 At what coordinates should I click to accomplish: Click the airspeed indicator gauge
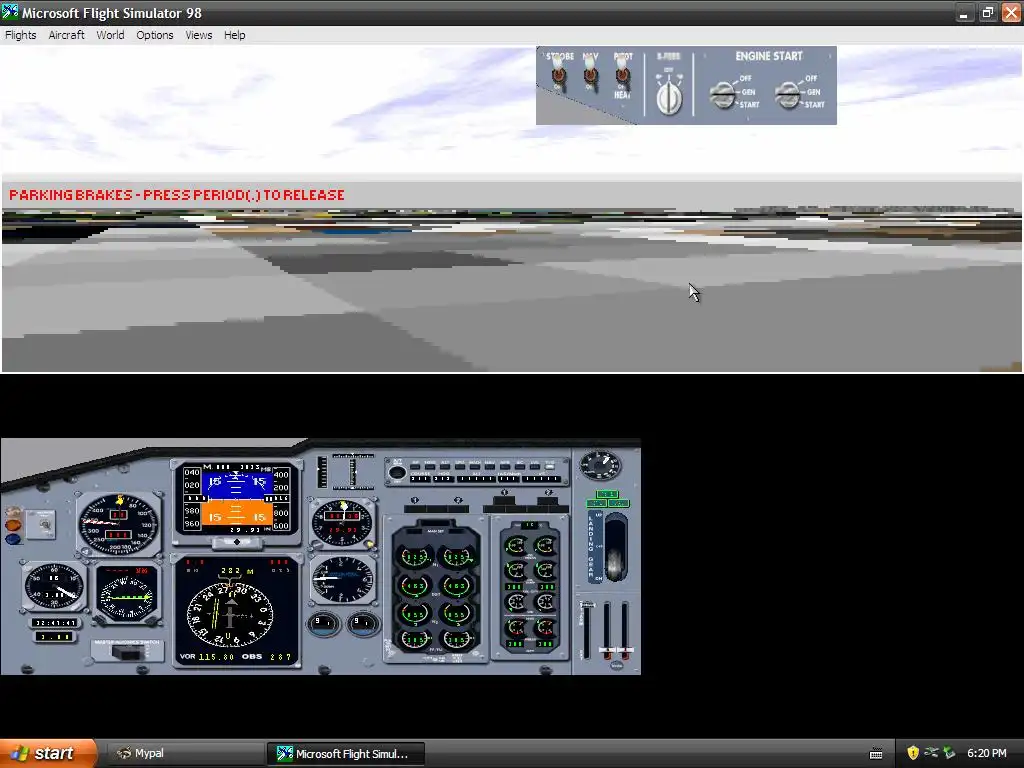point(119,524)
